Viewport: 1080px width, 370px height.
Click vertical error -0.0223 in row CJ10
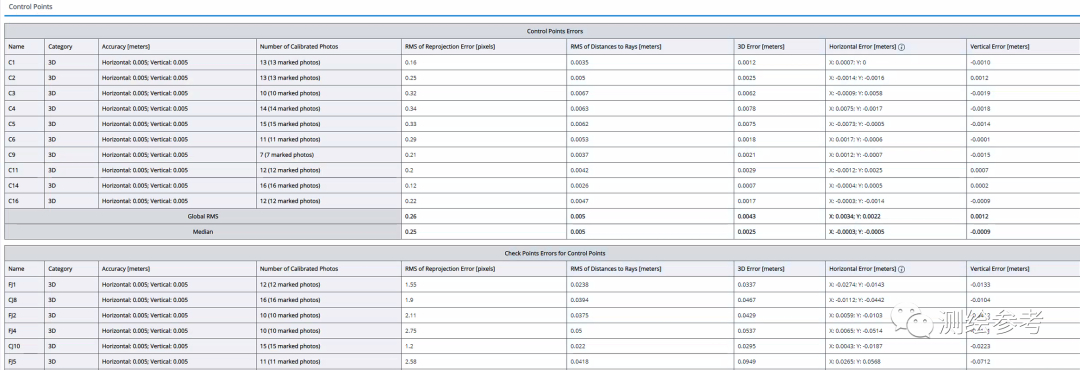tap(979, 346)
